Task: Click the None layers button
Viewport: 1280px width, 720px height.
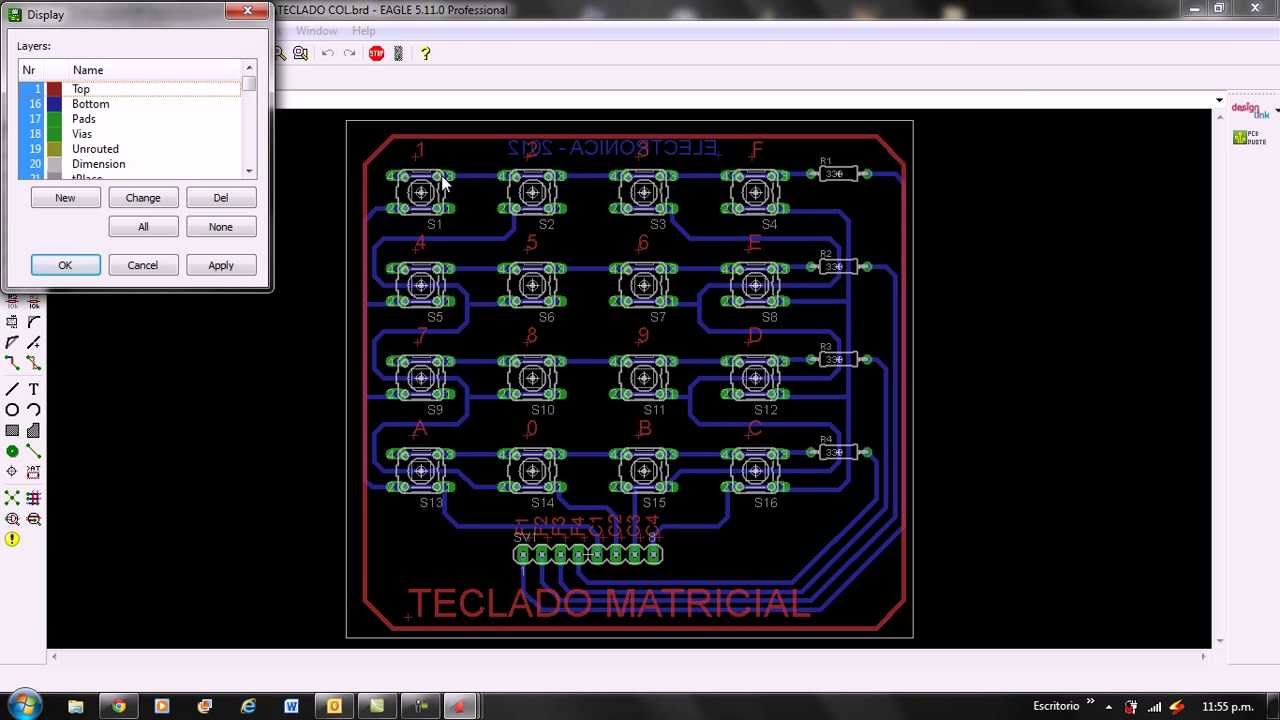Action: coord(221,227)
